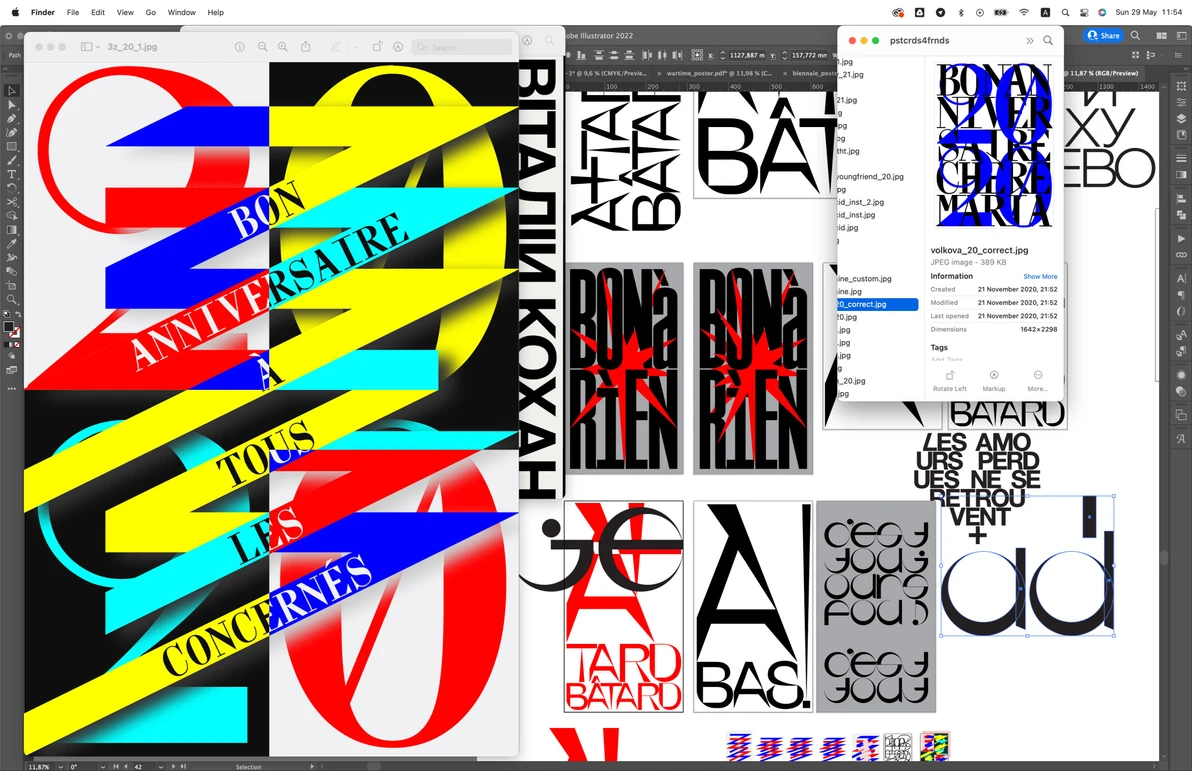Select the Direct Selection tool in Illustrator
This screenshot has width=1192, height=771.
pos(12,105)
